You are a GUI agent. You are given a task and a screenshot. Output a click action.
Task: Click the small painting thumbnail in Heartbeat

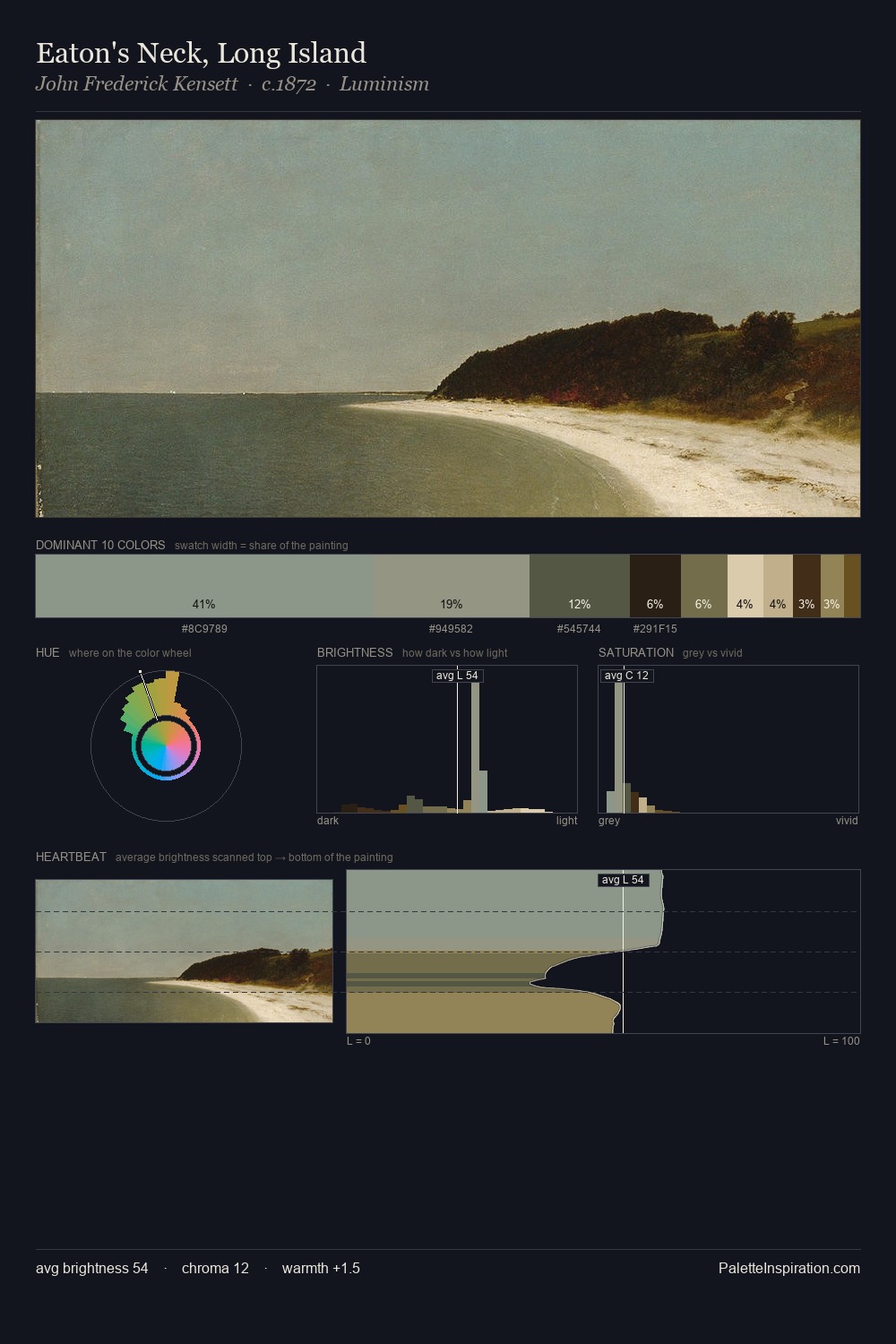[184, 951]
